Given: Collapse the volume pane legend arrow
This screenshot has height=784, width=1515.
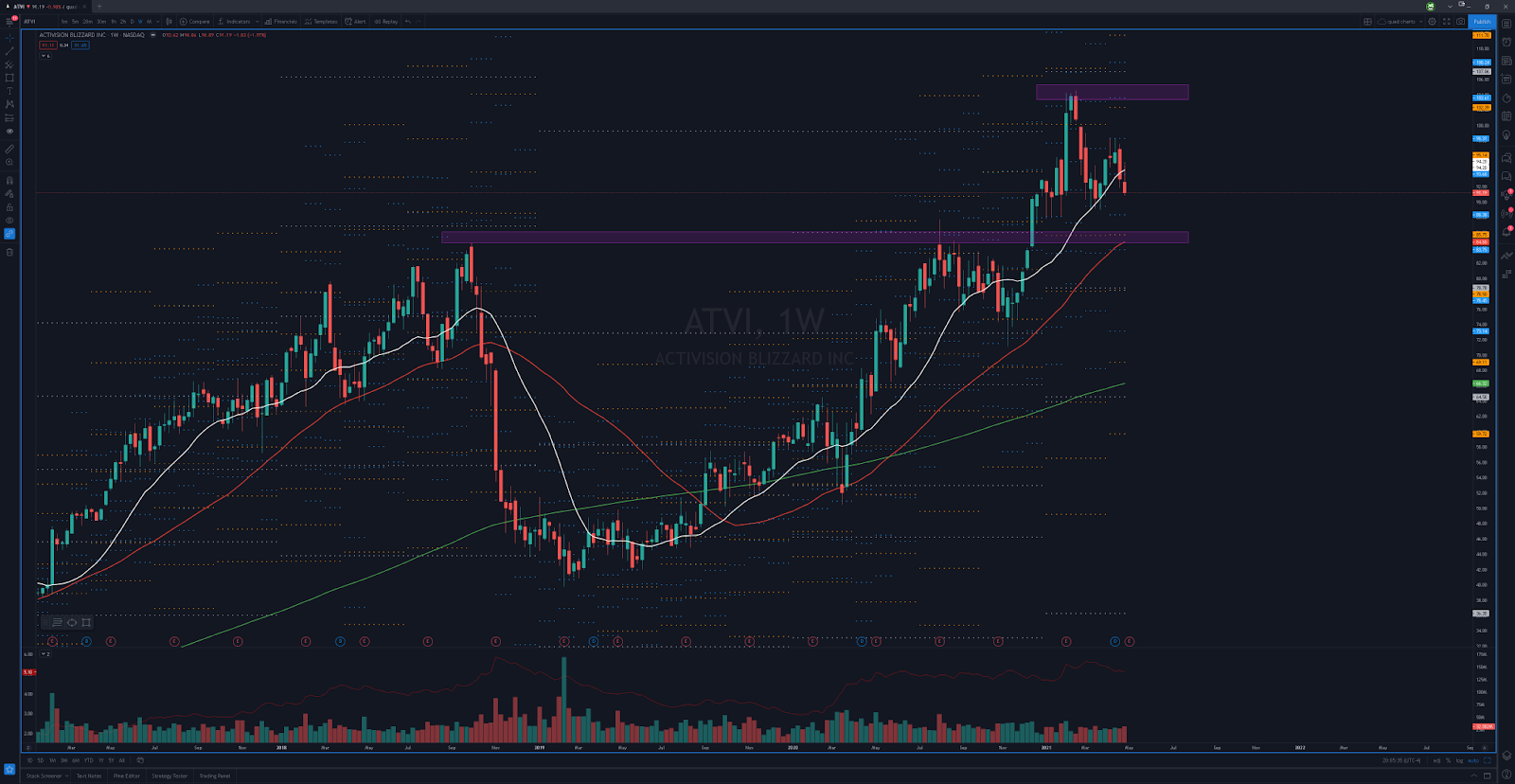Looking at the screenshot, I should (x=45, y=654).
